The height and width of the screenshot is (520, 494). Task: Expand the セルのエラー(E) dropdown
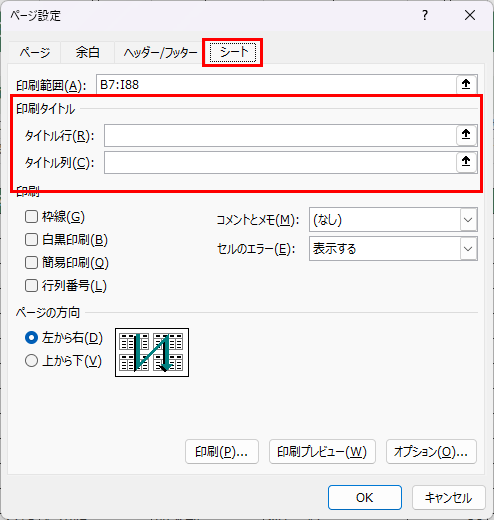coord(393,249)
